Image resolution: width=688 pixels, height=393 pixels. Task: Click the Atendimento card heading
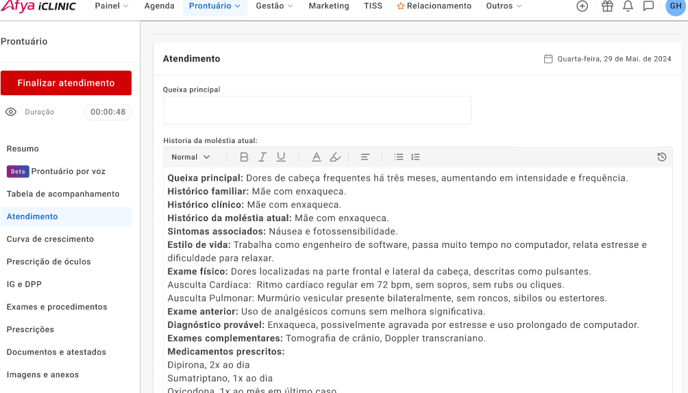(191, 59)
